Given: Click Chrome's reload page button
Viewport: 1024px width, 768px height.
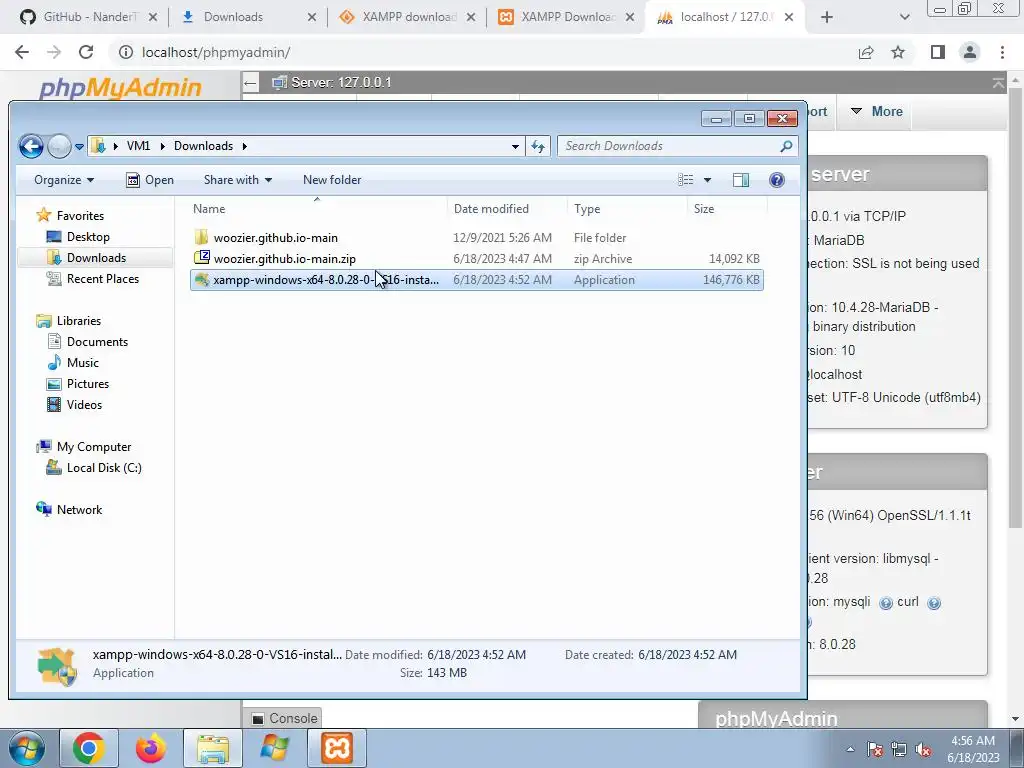Looking at the screenshot, I should point(86,52).
